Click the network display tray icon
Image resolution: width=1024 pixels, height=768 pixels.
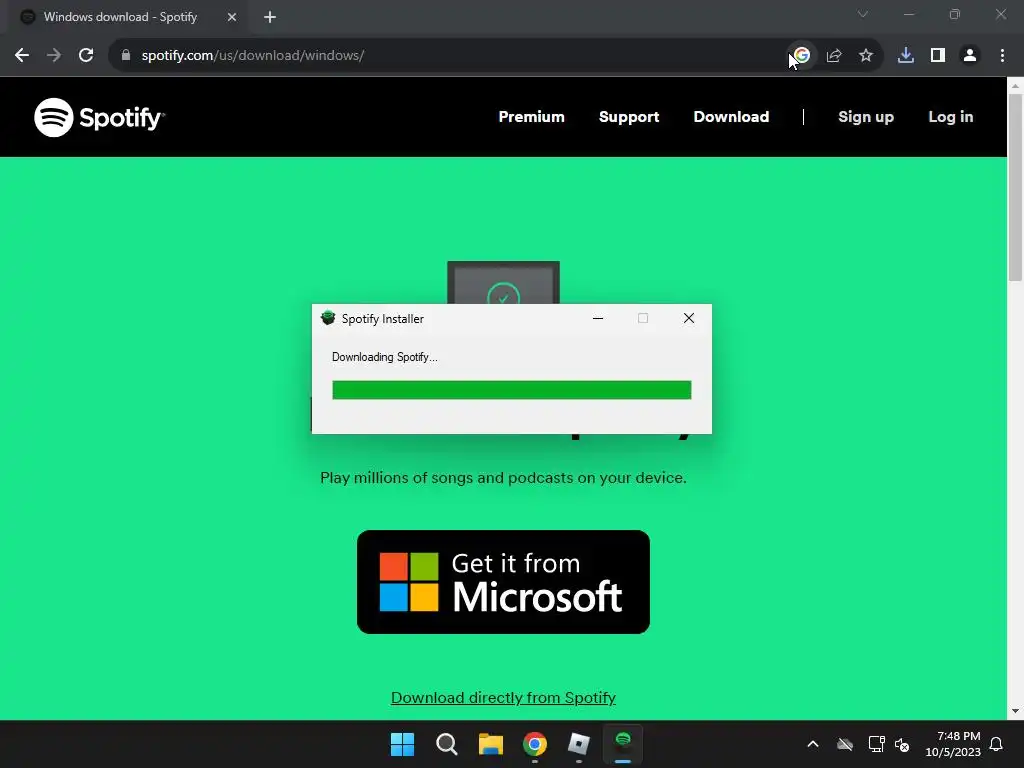point(876,744)
